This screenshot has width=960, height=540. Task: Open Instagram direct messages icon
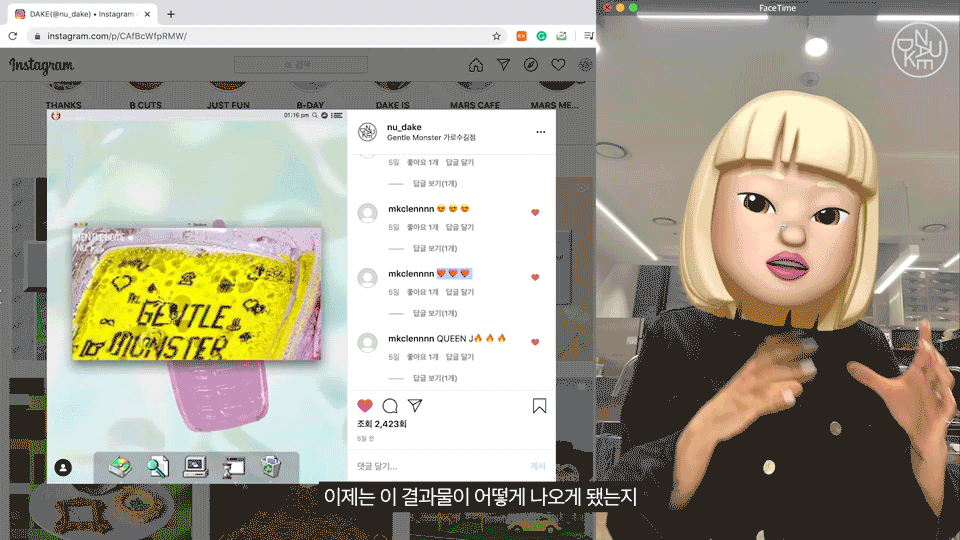coord(503,65)
